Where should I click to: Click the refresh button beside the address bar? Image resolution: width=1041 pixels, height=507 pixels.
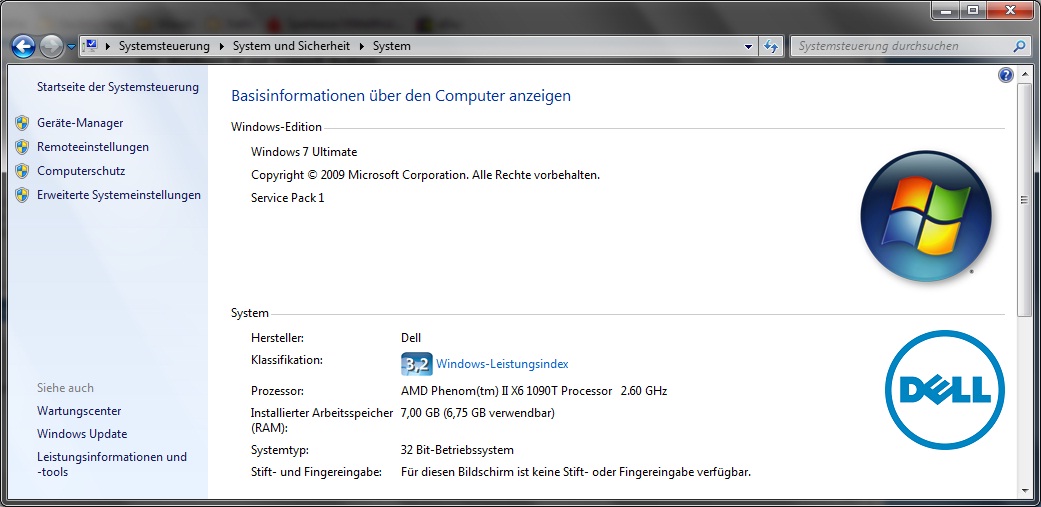(x=771, y=46)
